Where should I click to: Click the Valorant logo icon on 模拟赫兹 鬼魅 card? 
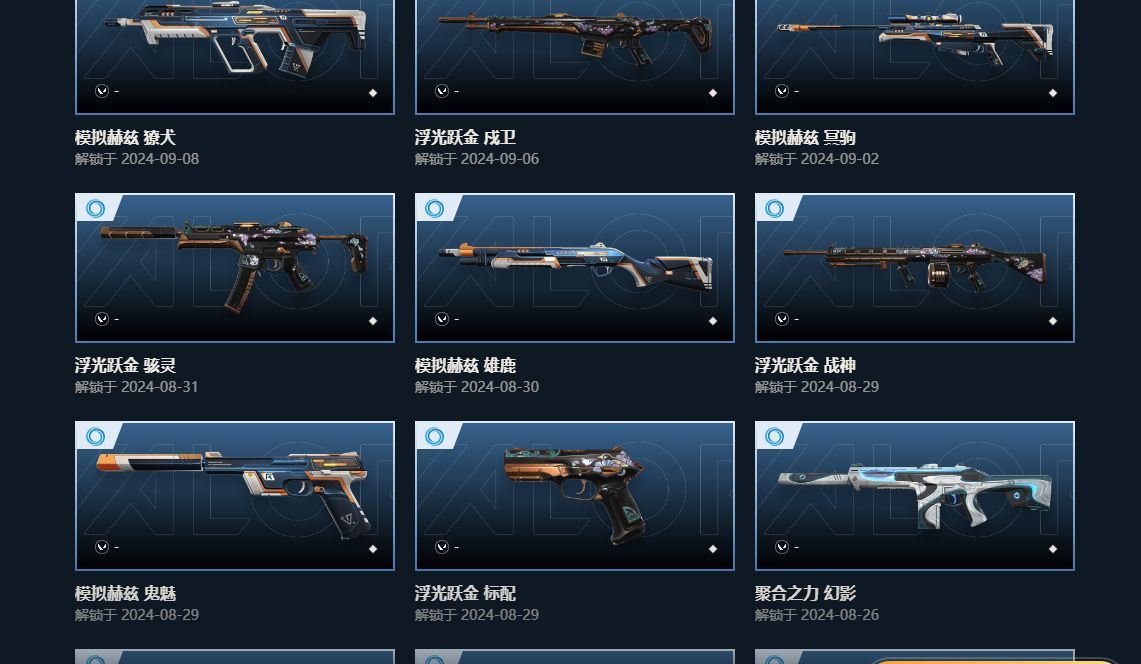102,547
